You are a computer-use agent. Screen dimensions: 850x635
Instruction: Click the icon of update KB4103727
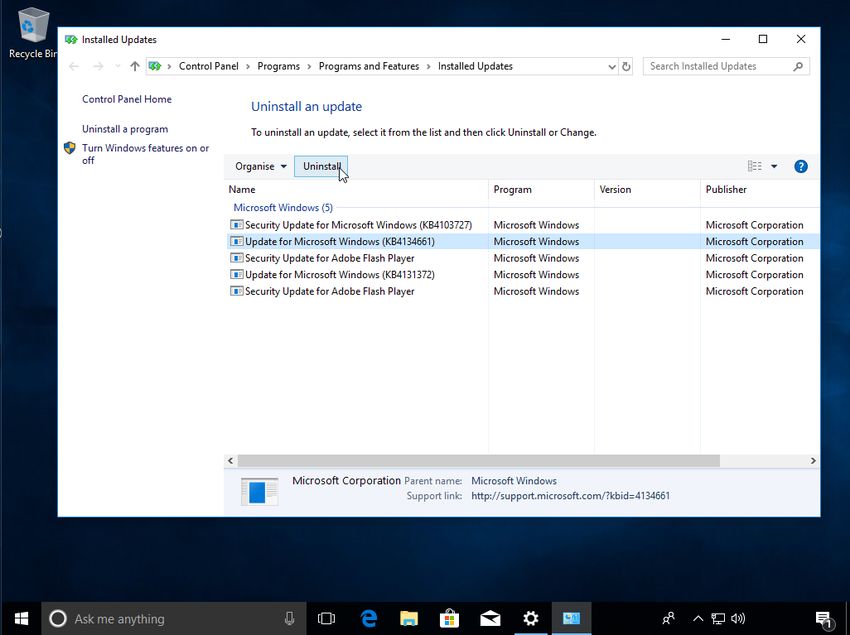point(236,225)
